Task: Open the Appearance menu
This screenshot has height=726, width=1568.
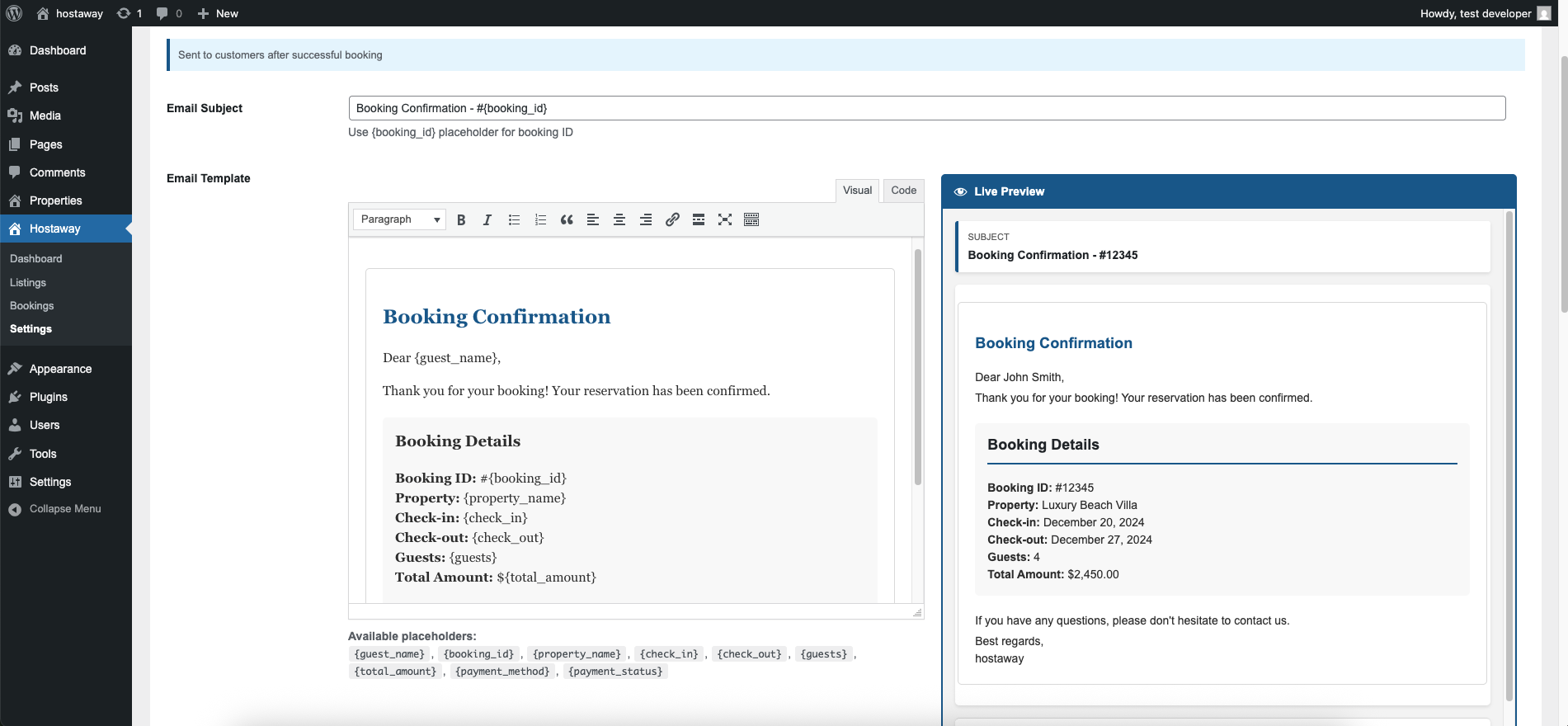Action: 66,369
